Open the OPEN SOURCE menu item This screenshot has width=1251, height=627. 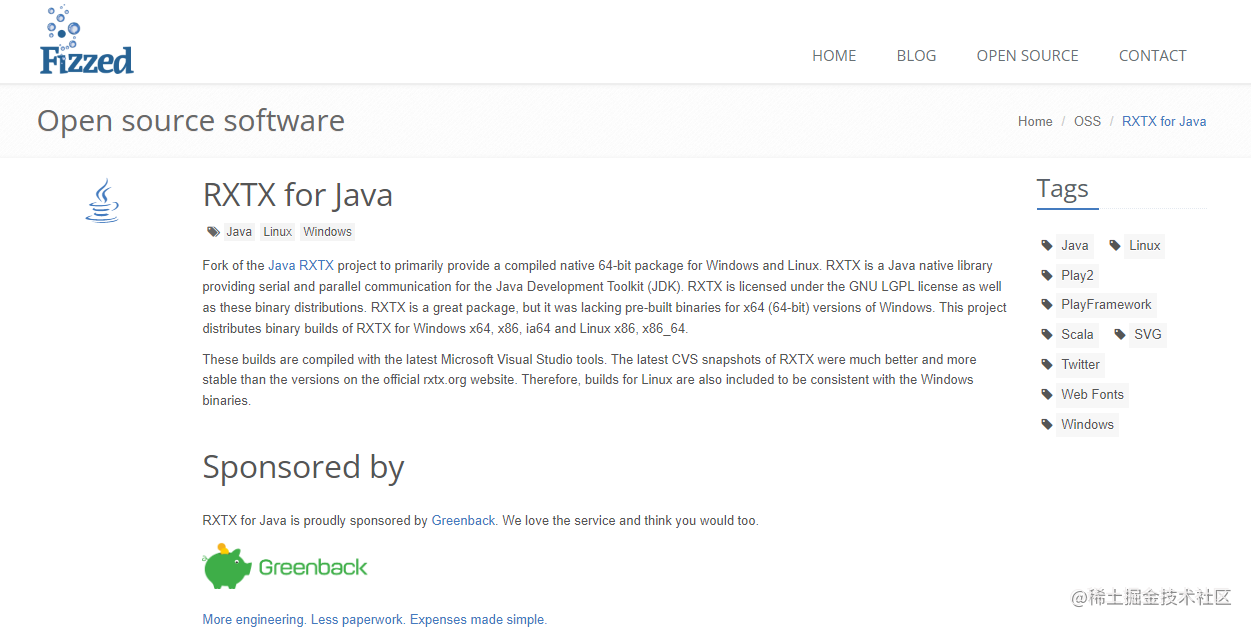tap(1027, 56)
